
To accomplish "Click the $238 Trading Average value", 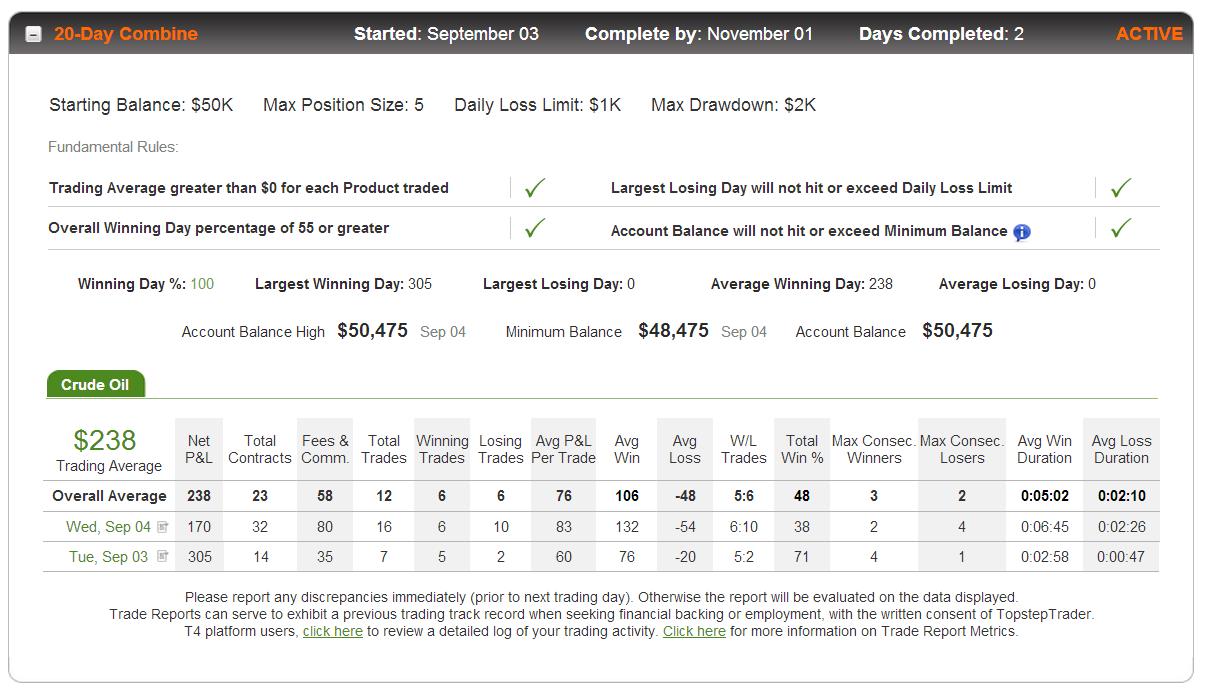I will click(105, 440).
